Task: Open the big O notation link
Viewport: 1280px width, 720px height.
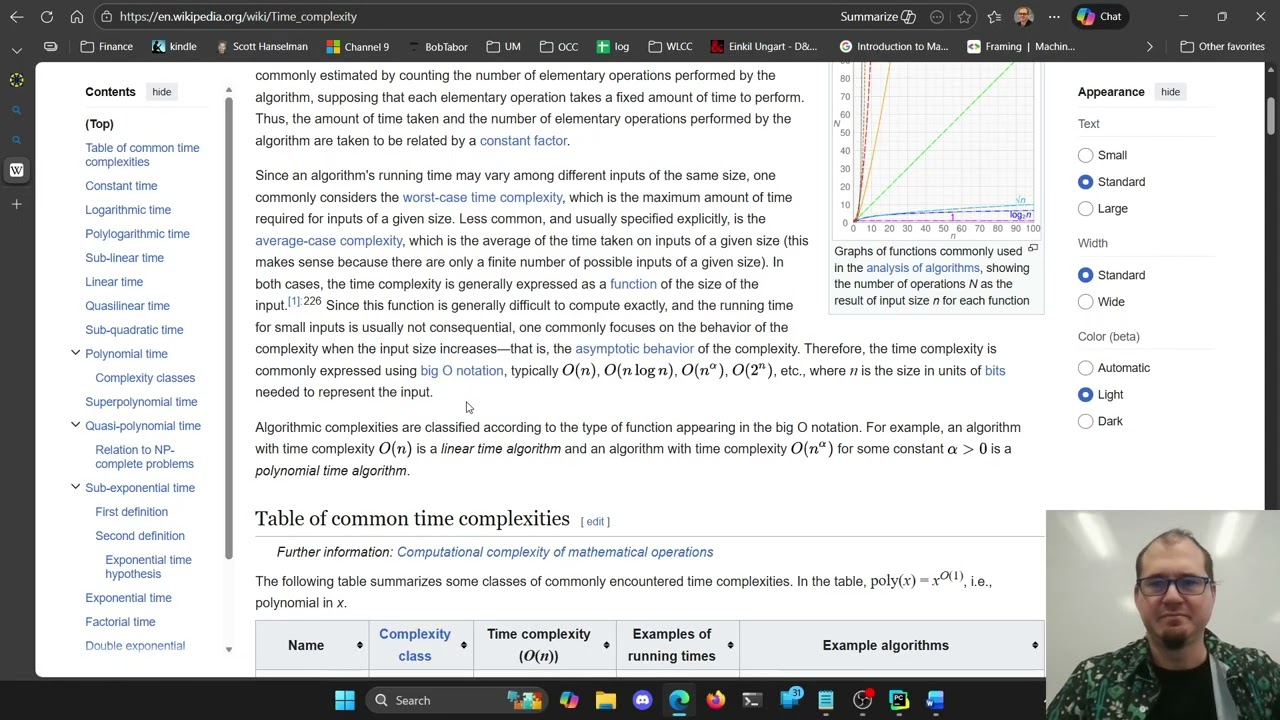Action: 462,371
